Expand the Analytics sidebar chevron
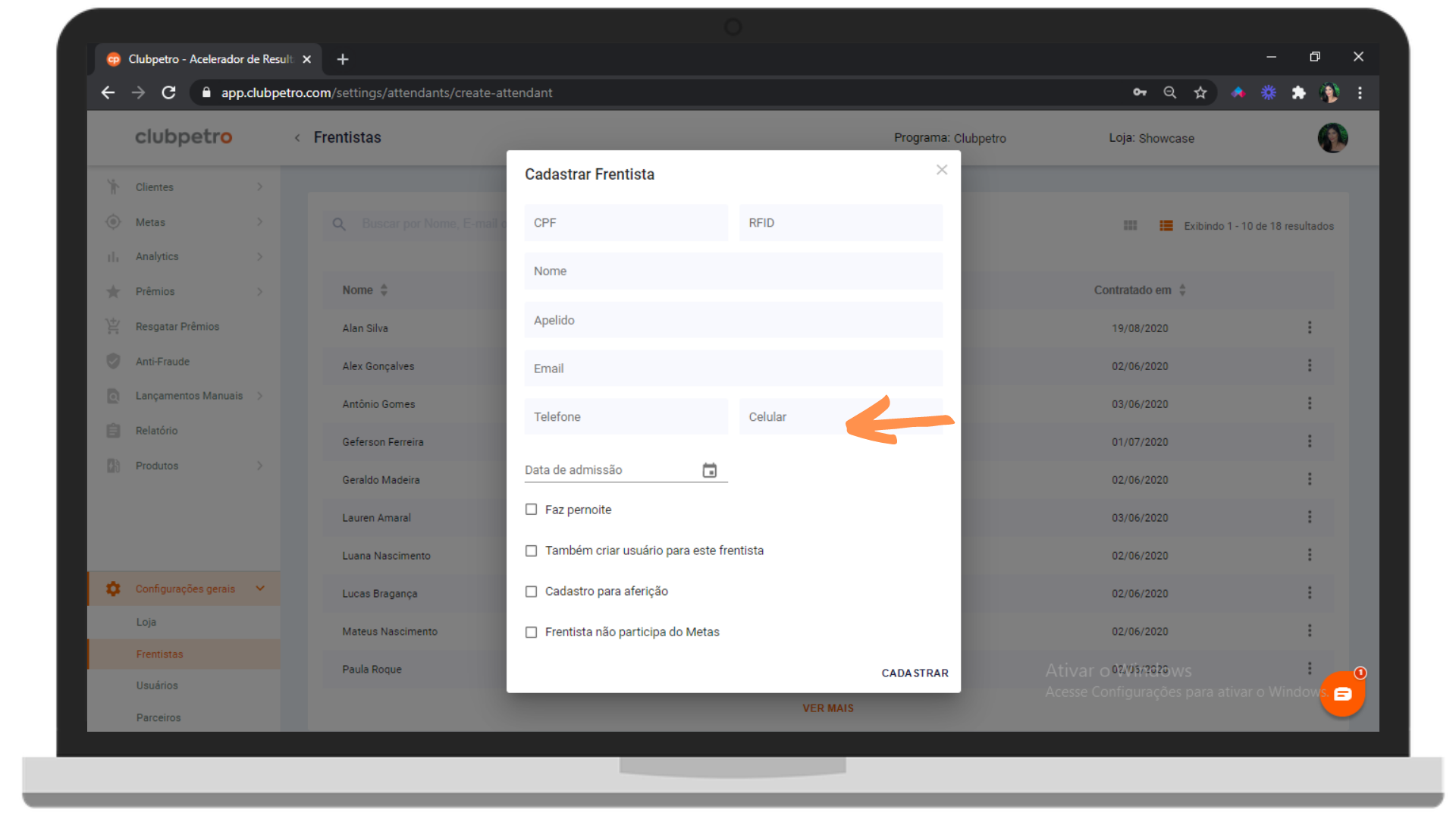 coord(259,256)
